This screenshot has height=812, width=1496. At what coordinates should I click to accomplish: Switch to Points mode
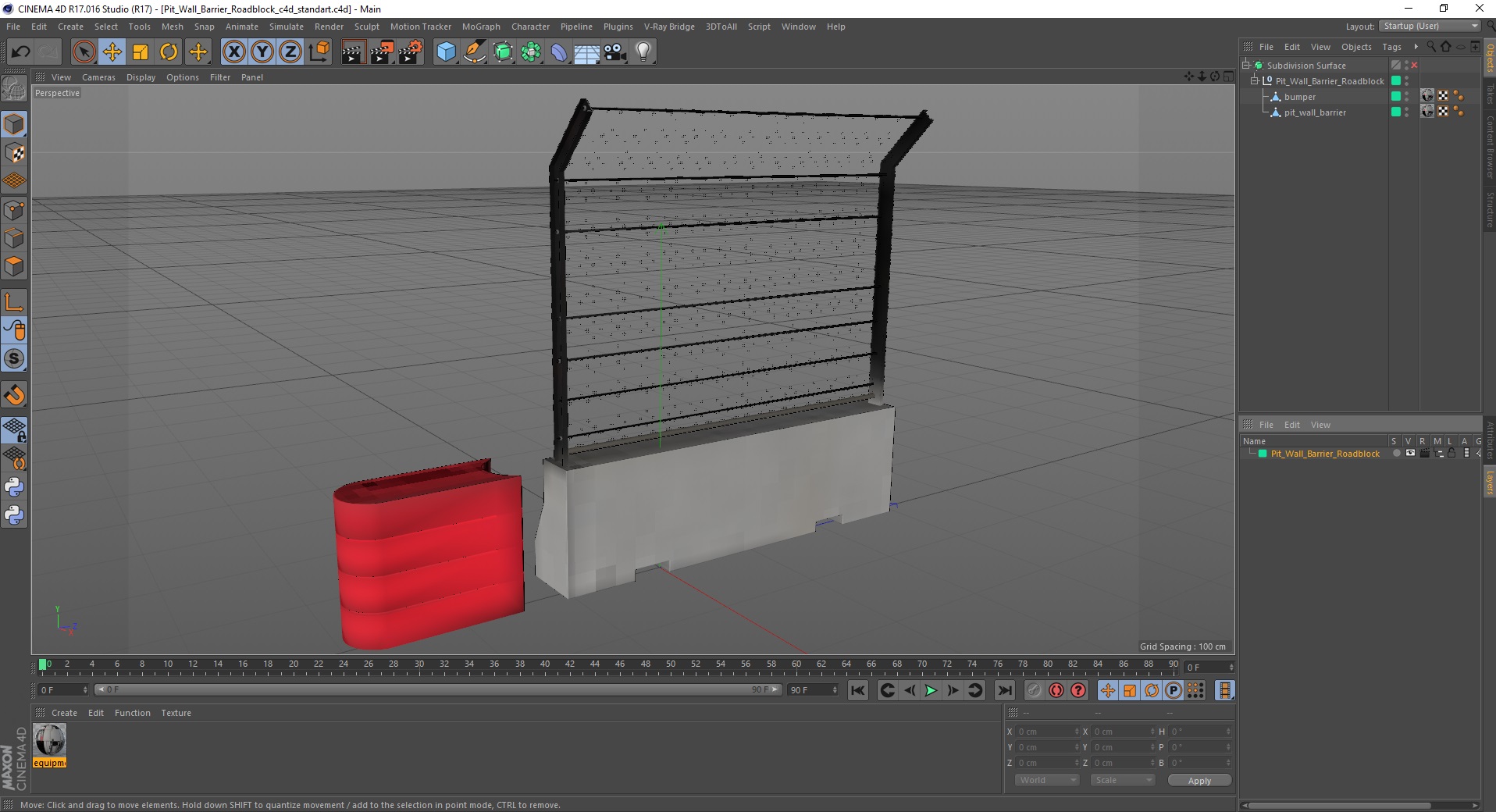[14, 210]
